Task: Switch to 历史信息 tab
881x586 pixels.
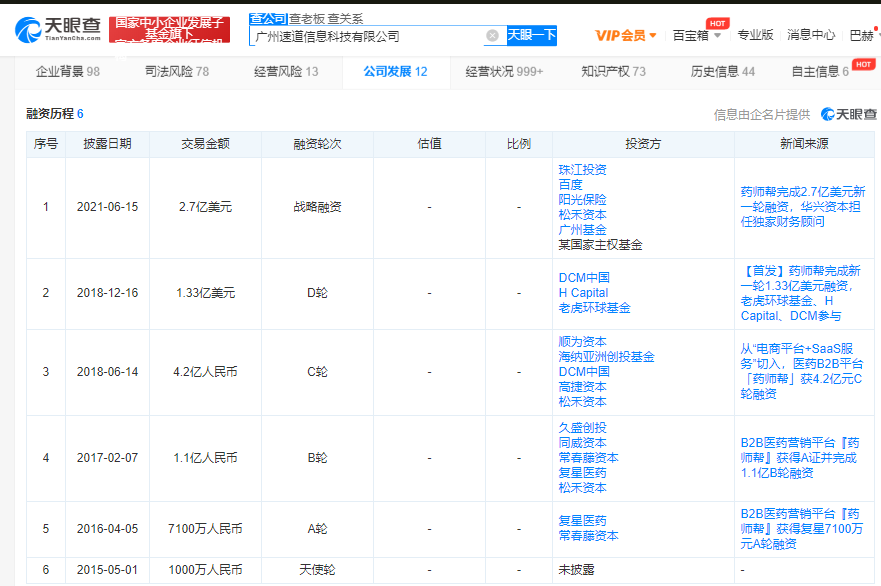Action: point(723,71)
